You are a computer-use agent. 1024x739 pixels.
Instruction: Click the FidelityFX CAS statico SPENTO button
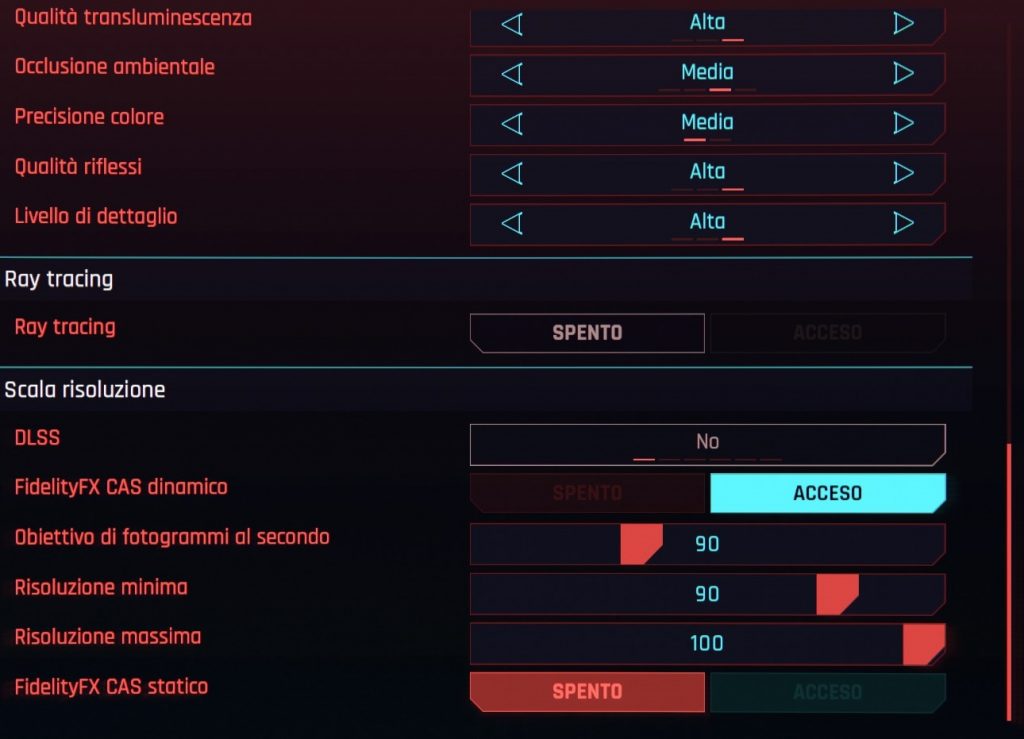587,692
